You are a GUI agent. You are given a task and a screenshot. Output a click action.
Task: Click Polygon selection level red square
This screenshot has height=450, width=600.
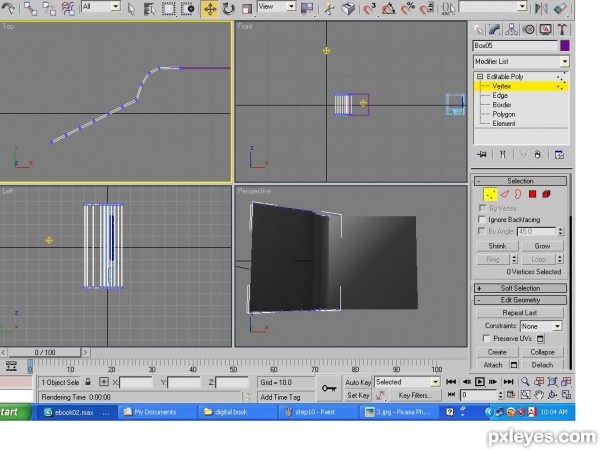point(532,194)
